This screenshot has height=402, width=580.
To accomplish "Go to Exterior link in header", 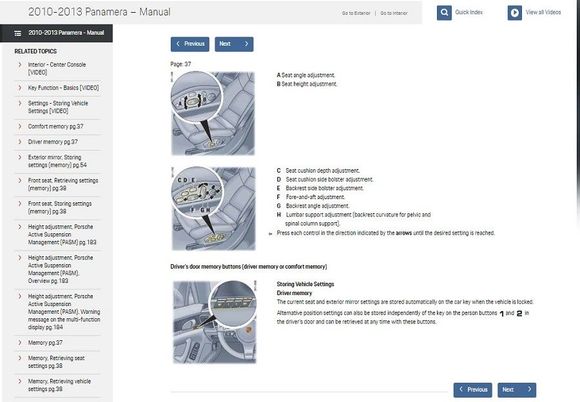I will (x=356, y=13).
